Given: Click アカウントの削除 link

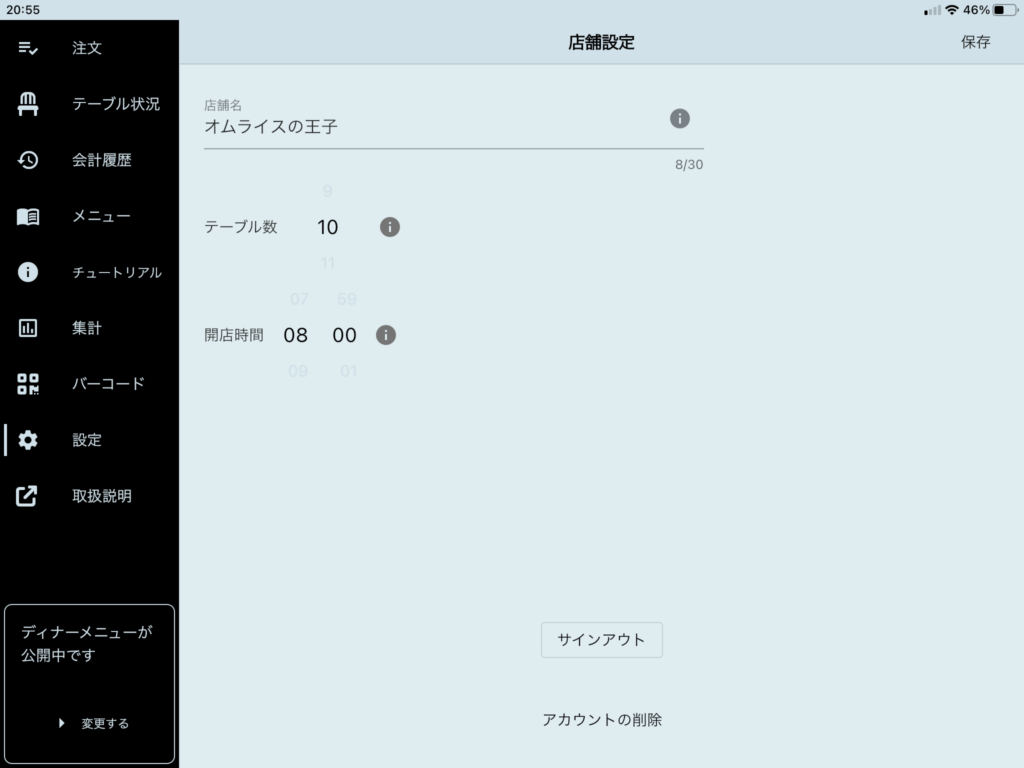Looking at the screenshot, I should 601,720.
